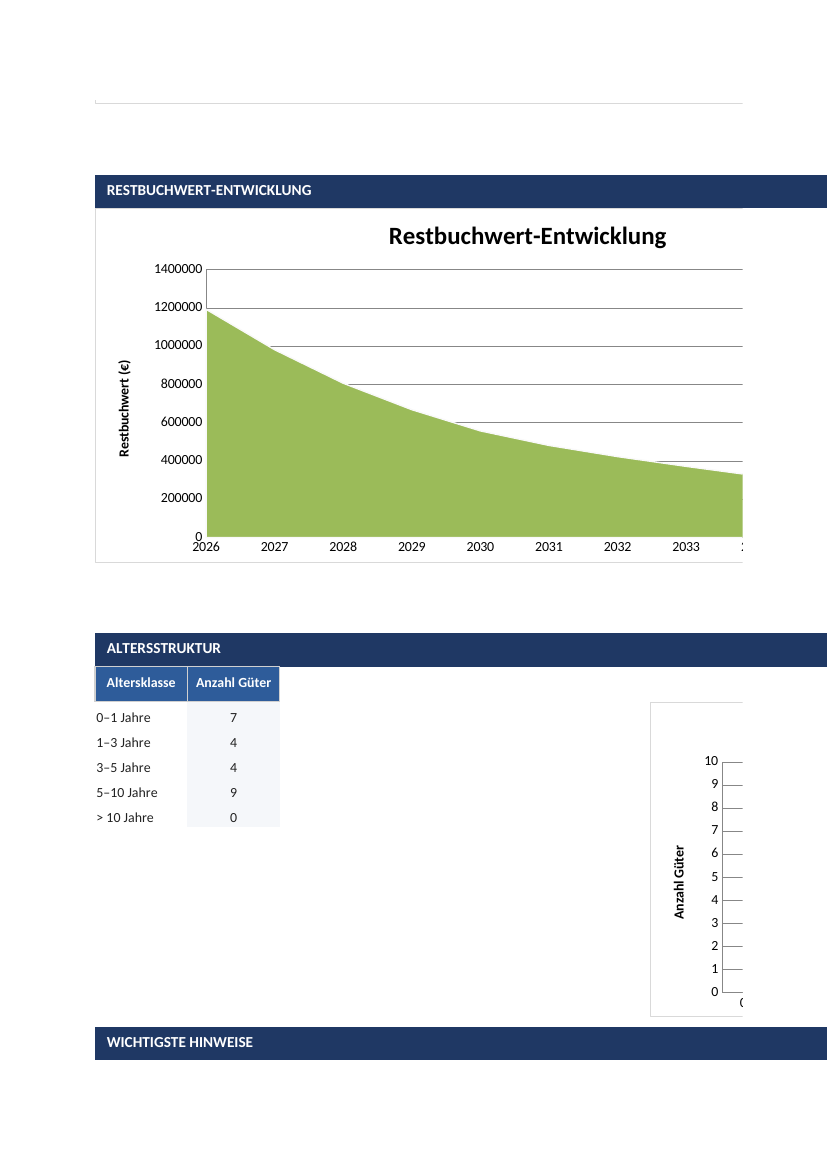Screen dimensions: 827x1170
Task: Click the 2028 x-axis label
Action: click(343, 547)
